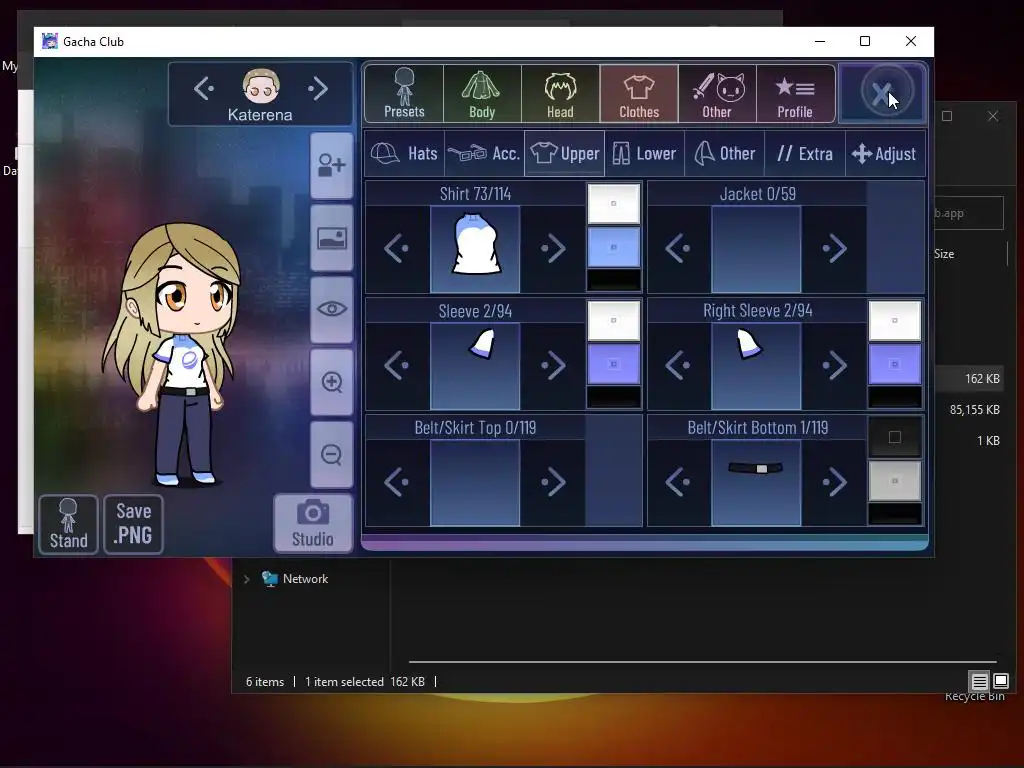Go to previous Right Sleeve style
Image resolution: width=1024 pixels, height=768 pixels.
tap(677, 365)
